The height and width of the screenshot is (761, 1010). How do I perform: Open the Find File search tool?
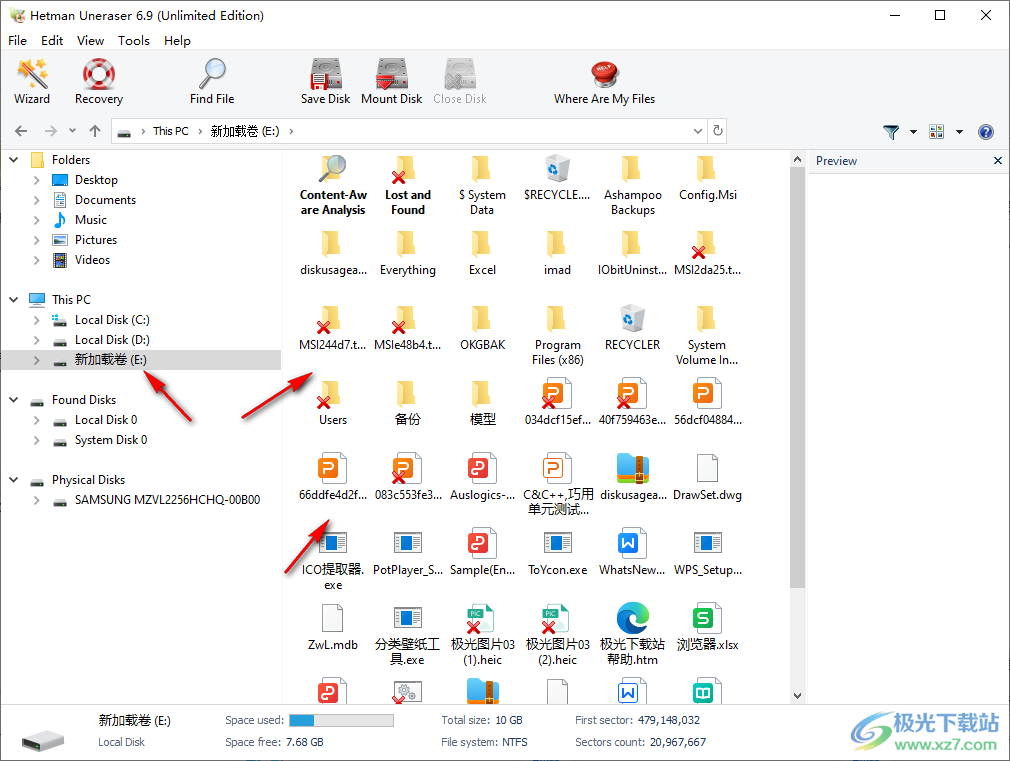(x=212, y=81)
